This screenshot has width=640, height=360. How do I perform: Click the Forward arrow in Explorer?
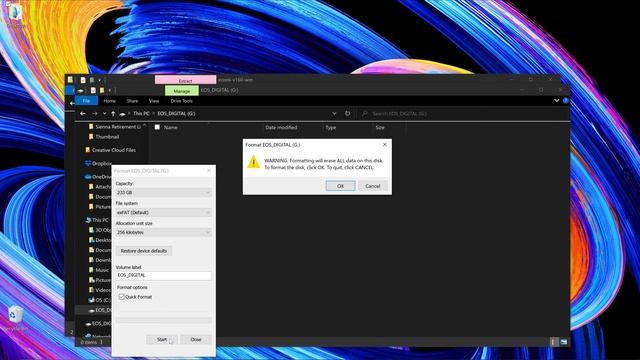point(95,113)
